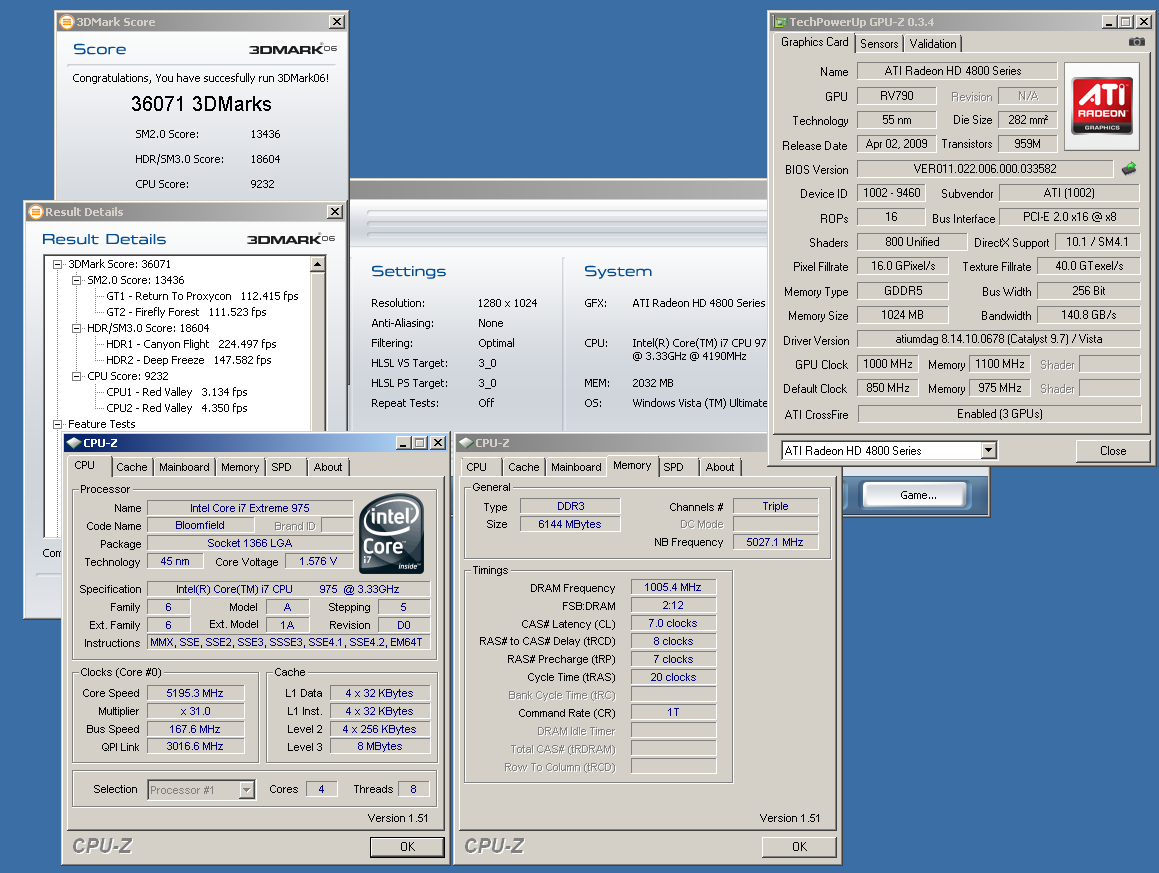This screenshot has width=1159, height=873.
Task: Click OK in the left CPU-Z window
Action: 407,847
